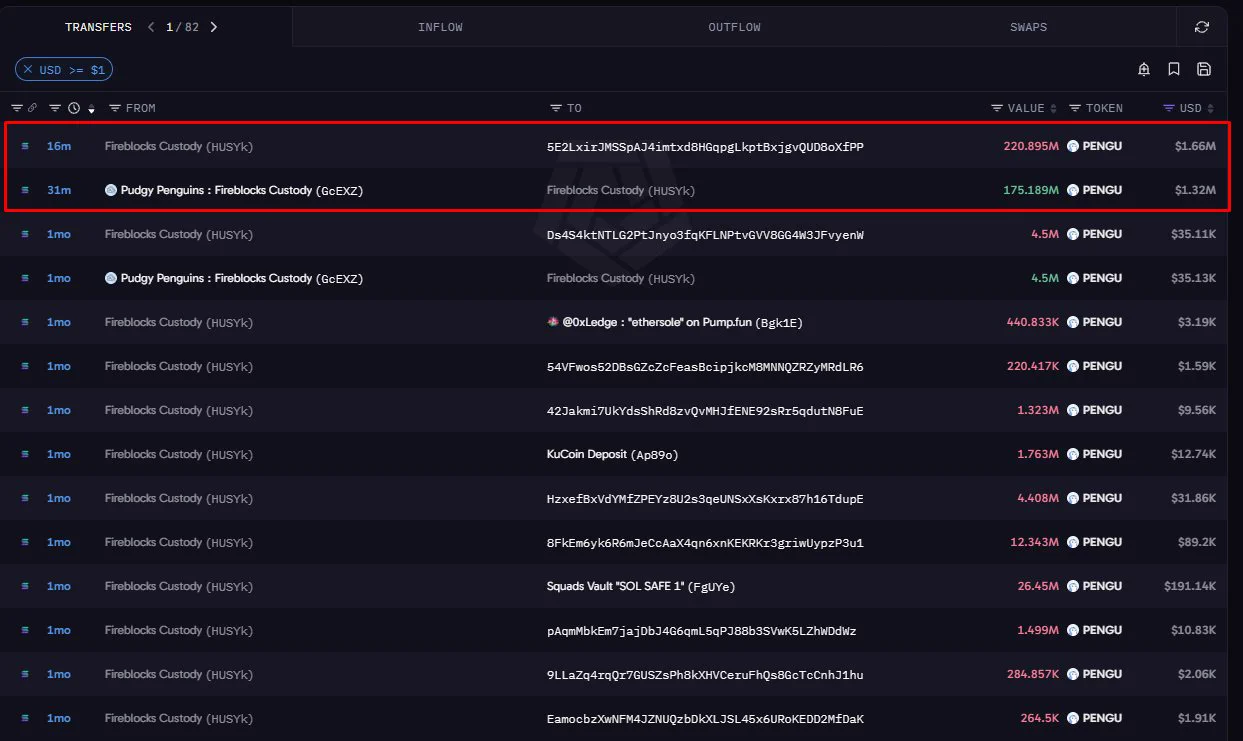Click the Solana chain icon in the 16m row
This screenshot has width=1243, height=741.
[25, 146]
